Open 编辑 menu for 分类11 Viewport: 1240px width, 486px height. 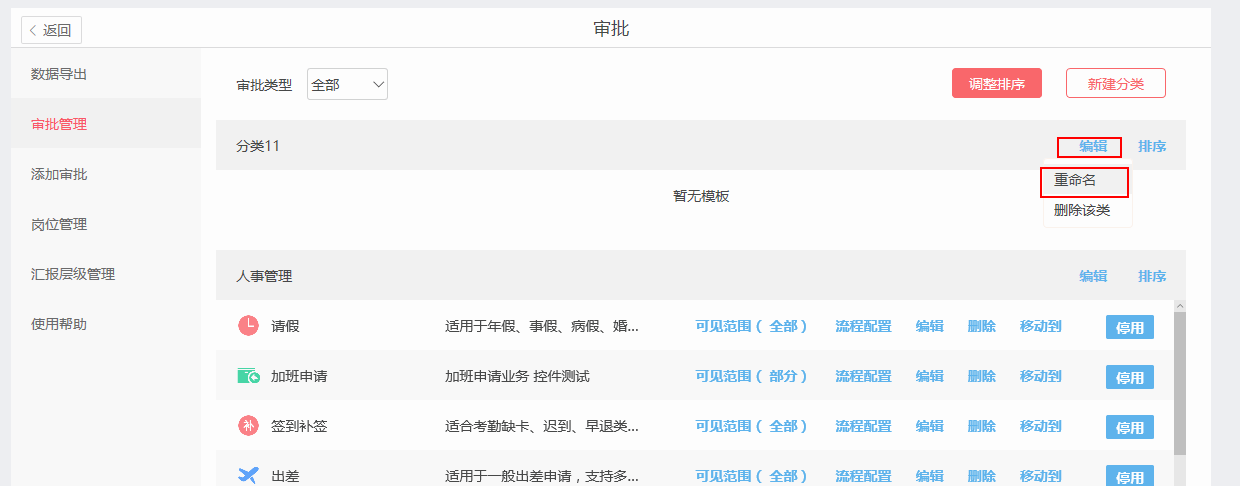point(1092,146)
